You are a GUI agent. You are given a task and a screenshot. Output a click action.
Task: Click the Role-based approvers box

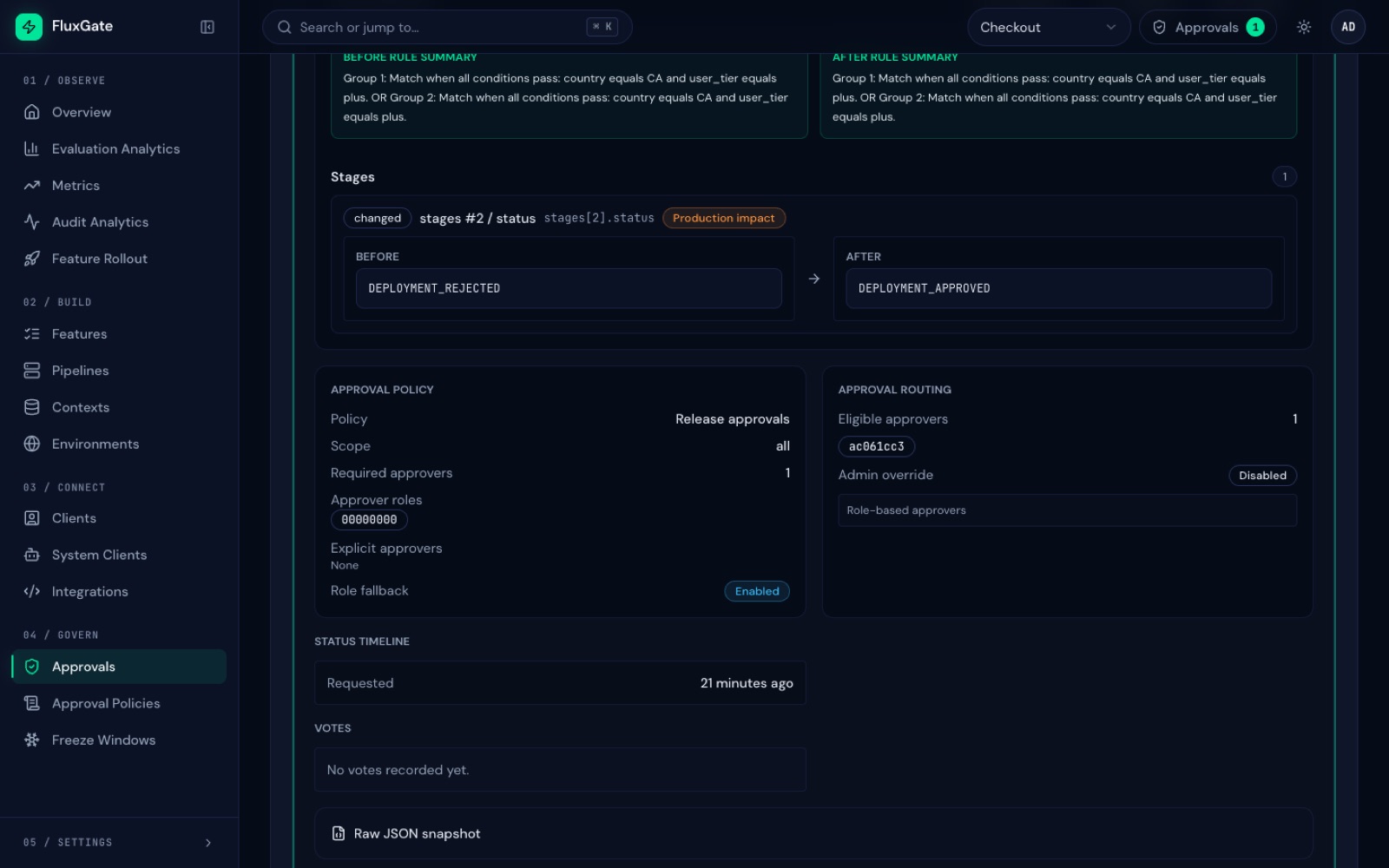(1067, 510)
